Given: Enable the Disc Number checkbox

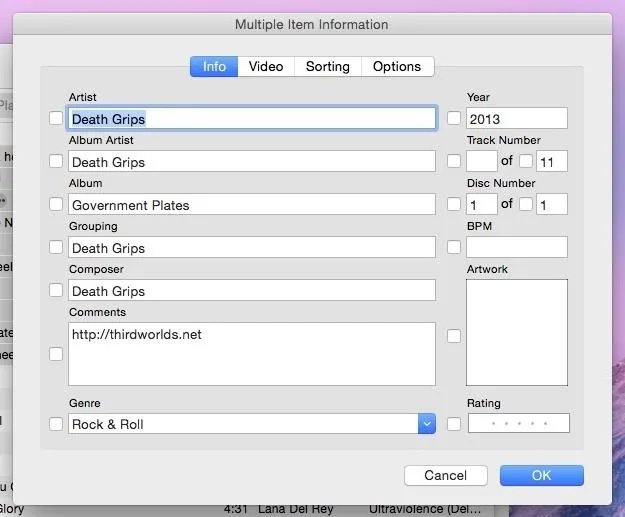Looking at the screenshot, I should (x=454, y=204).
